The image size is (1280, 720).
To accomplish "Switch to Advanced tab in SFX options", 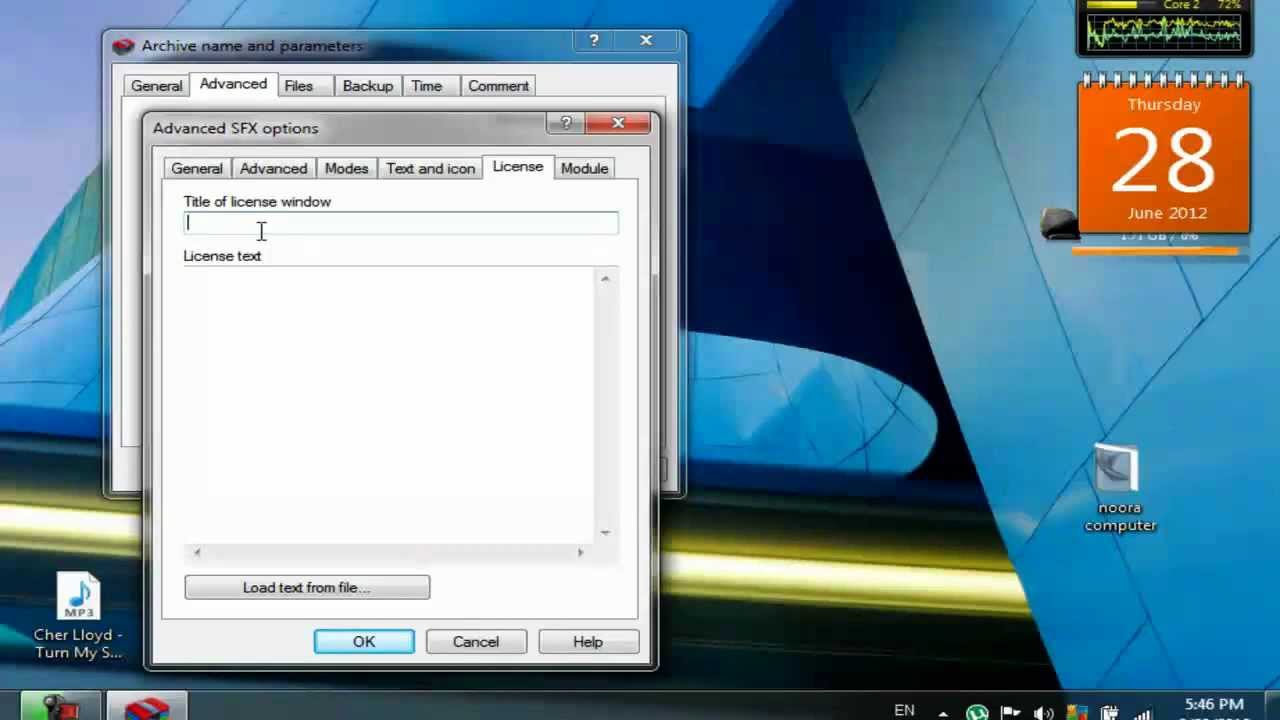I will coord(273,168).
